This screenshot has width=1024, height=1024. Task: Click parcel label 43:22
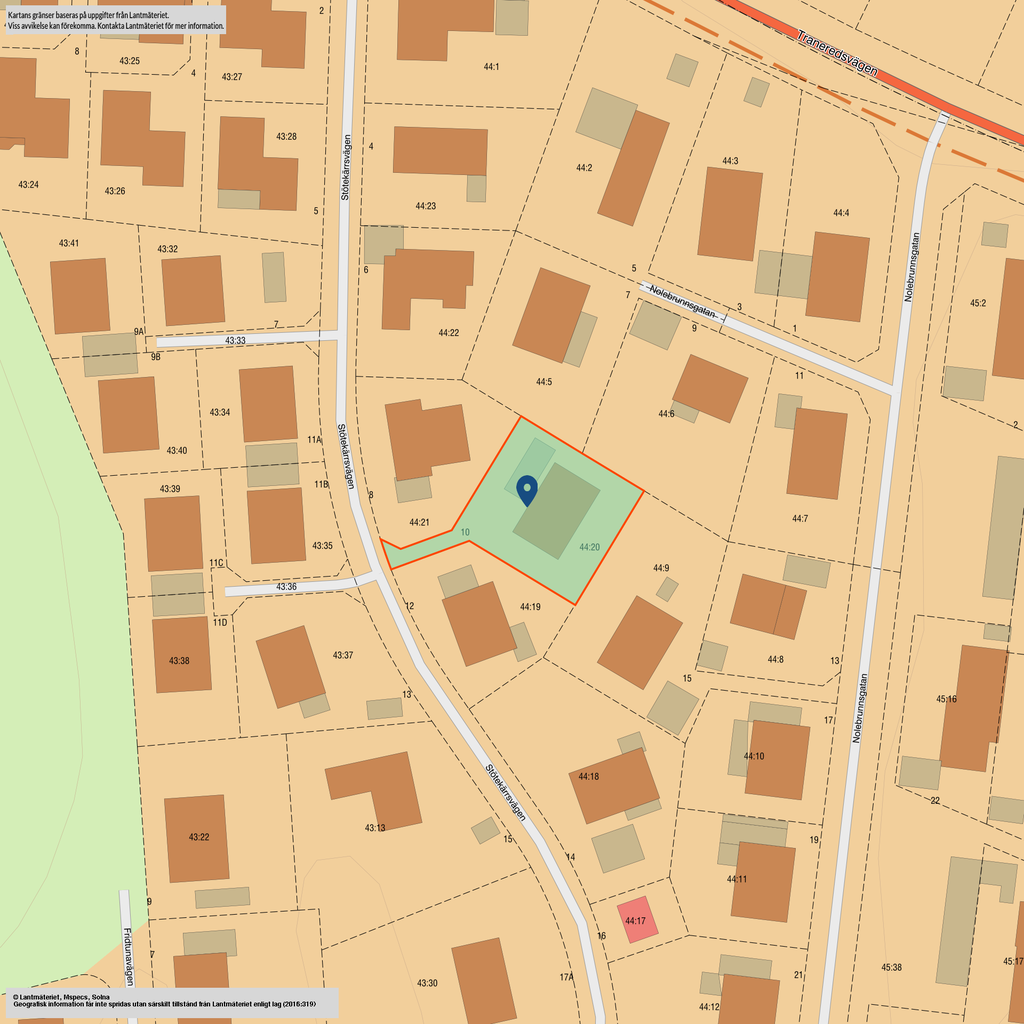(199, 837)
